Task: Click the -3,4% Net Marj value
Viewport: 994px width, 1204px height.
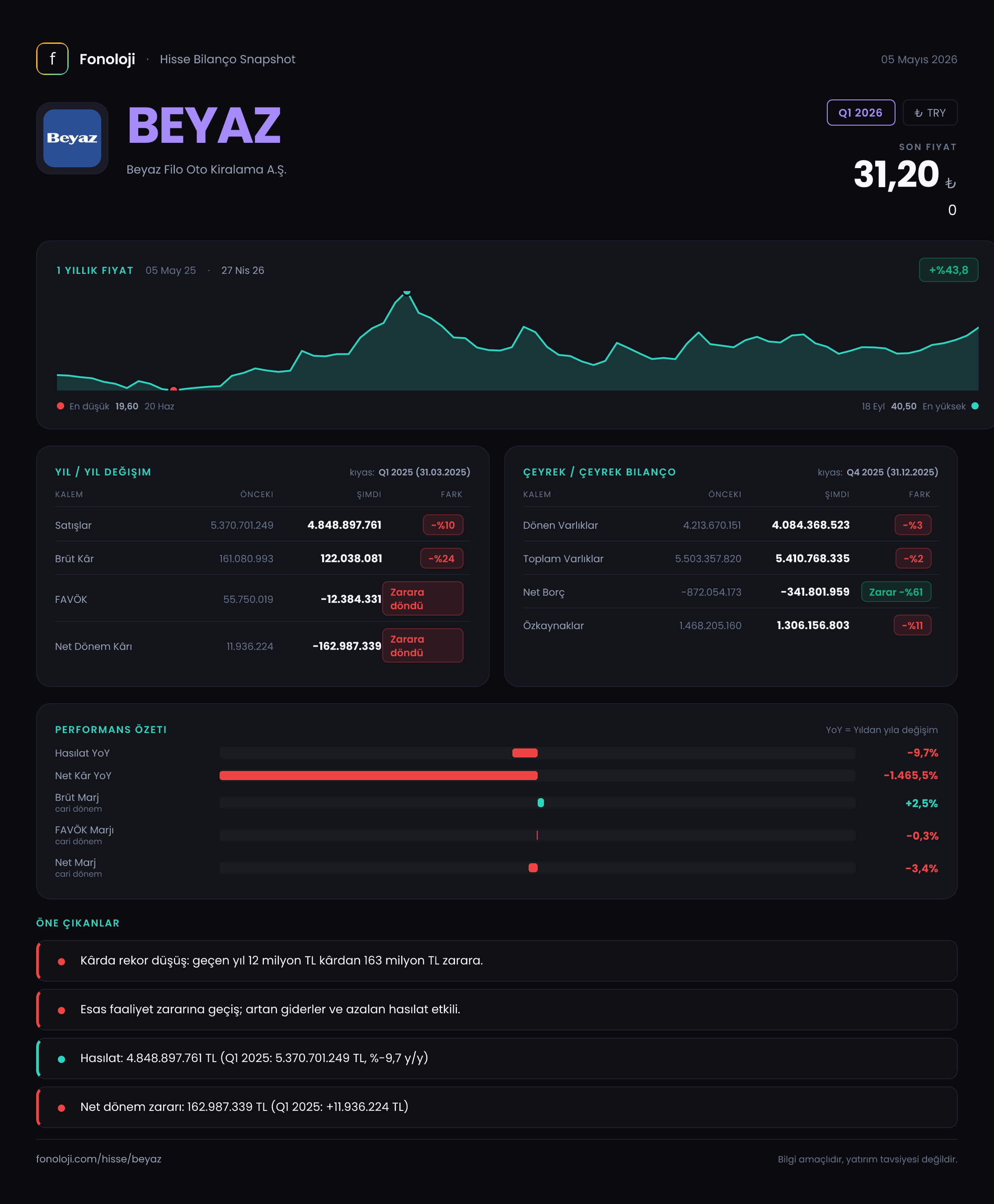Action: click(921, 868)
